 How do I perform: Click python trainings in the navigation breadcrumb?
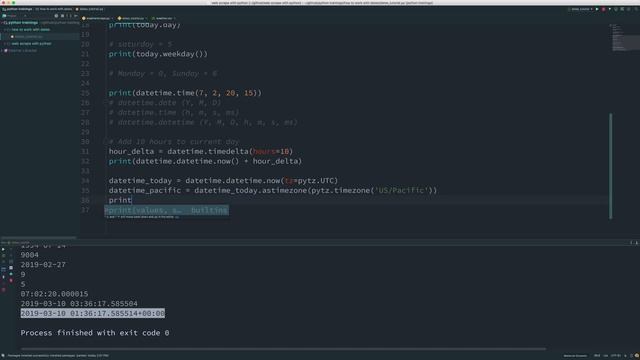(x=17, y=9)
